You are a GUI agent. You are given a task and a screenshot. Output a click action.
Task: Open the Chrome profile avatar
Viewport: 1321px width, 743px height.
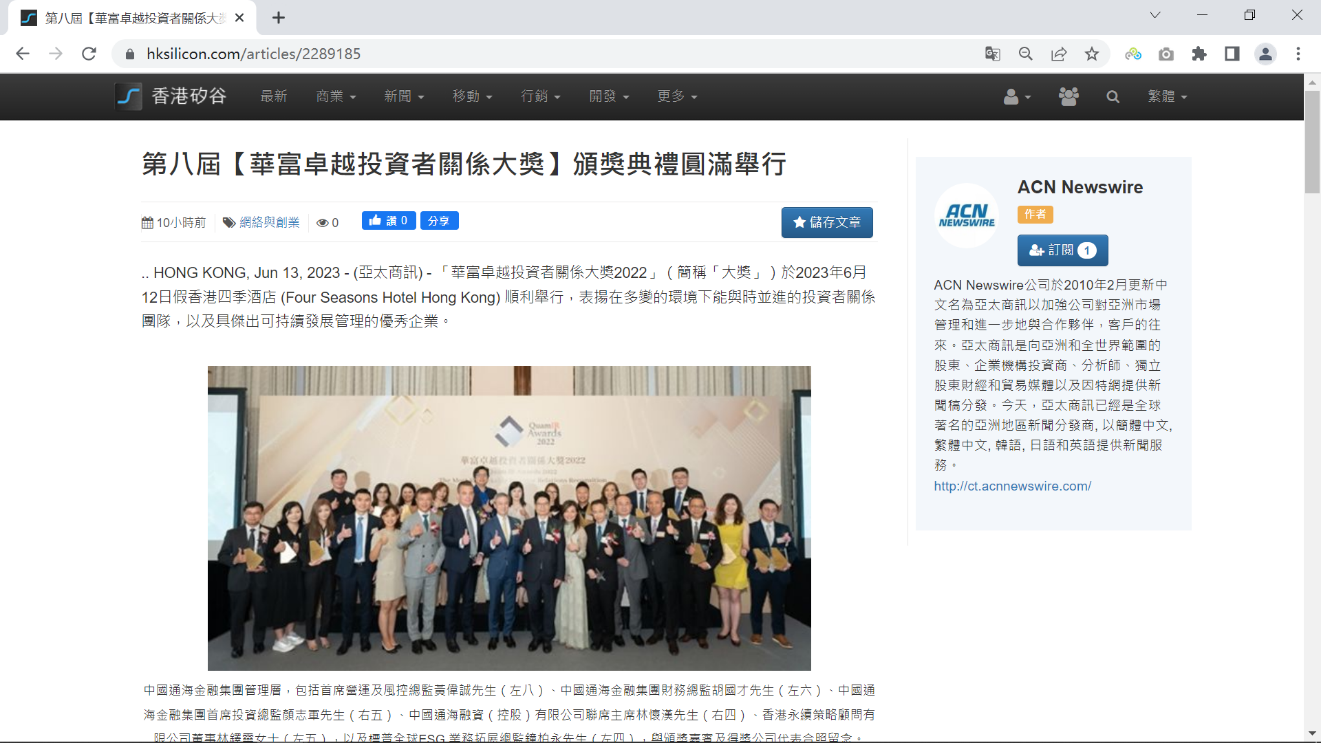1265,54
